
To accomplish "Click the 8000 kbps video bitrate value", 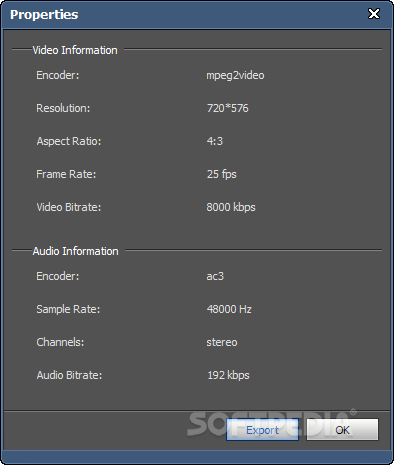I will 231,207.
